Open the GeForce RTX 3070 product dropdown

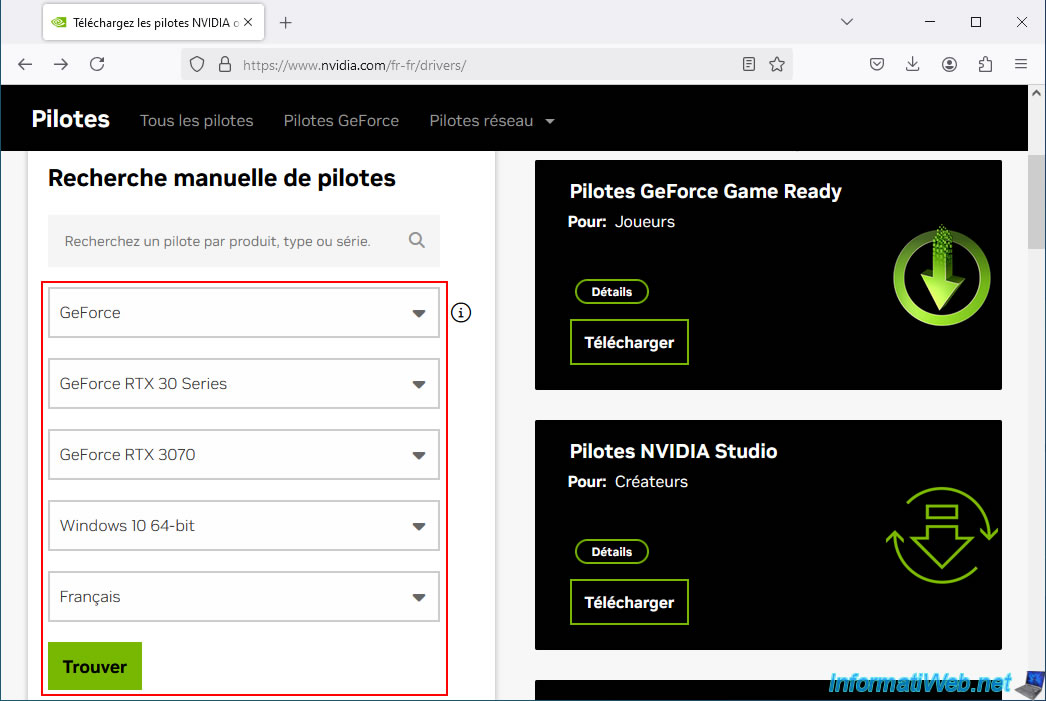(243, 455)
